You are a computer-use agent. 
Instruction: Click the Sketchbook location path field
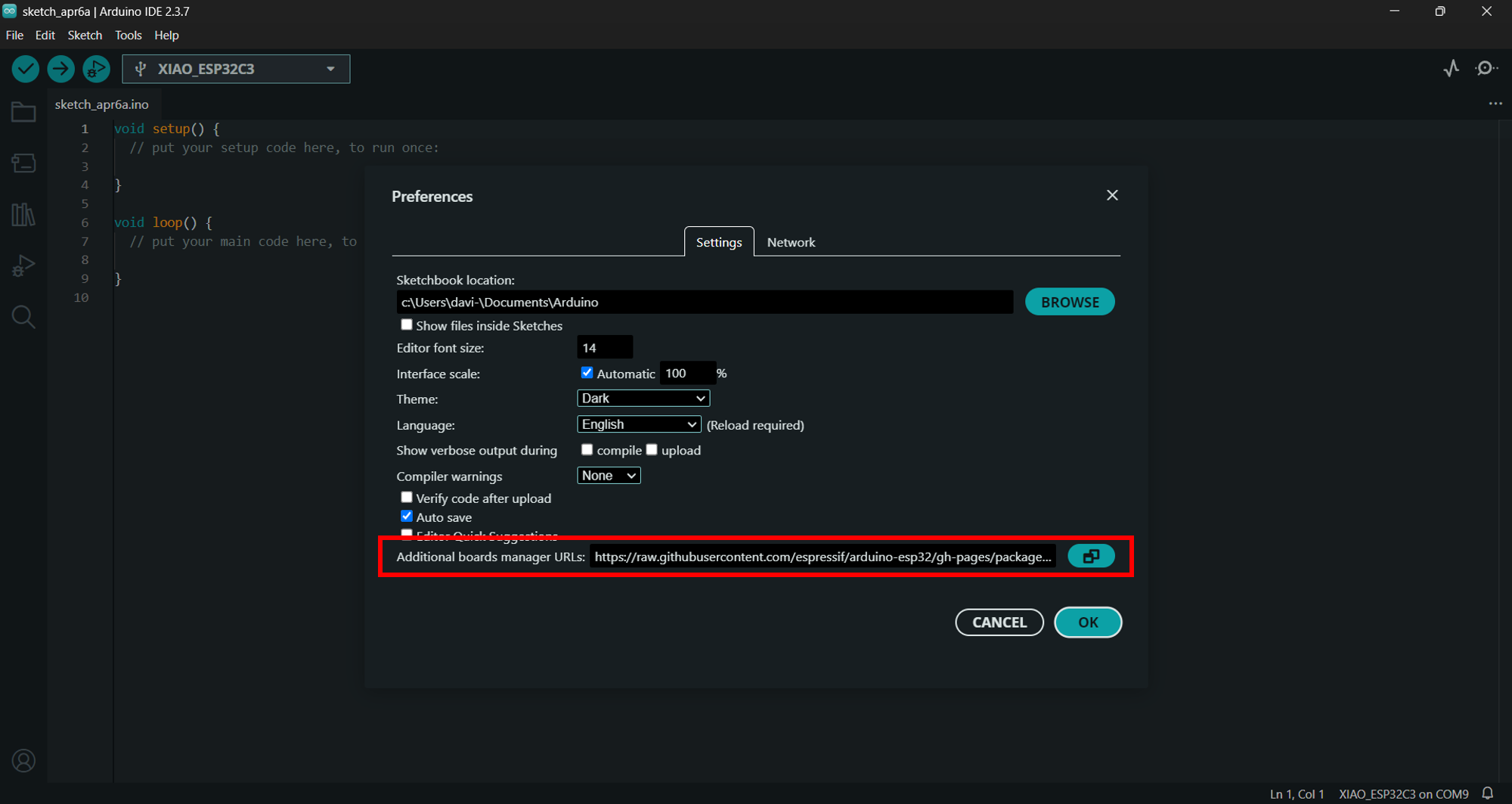(705, 302)
